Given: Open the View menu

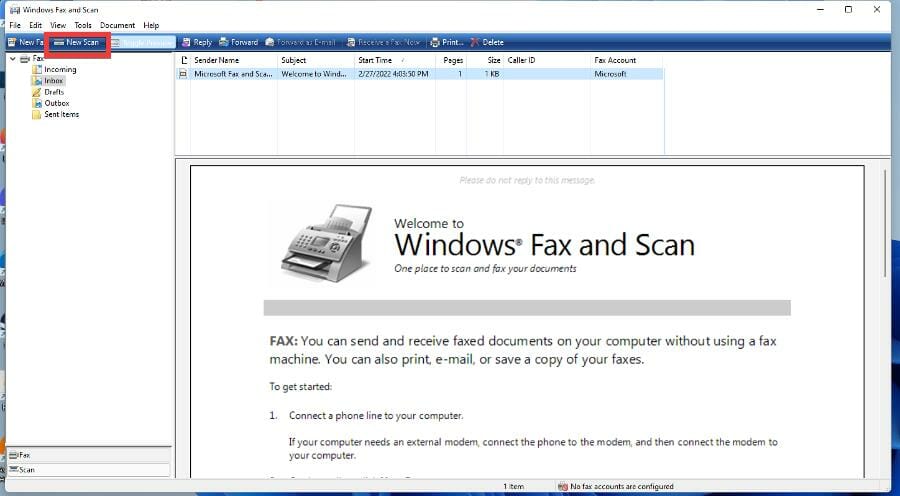Looking at the screenshot, I should click(58, 25).
